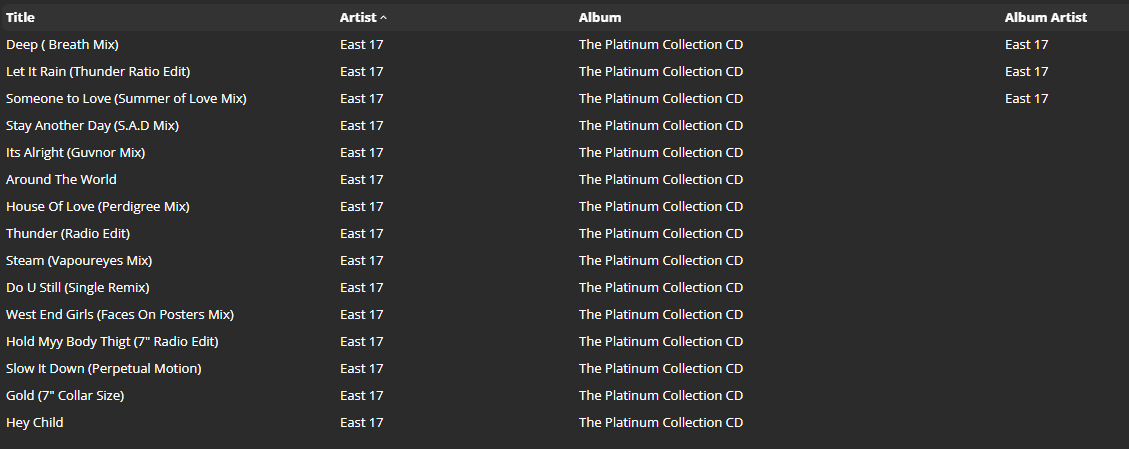The image size is (1129, 449).
Task: Click Album Artist East 17 for Deep track
Action: coord(1026,44)
